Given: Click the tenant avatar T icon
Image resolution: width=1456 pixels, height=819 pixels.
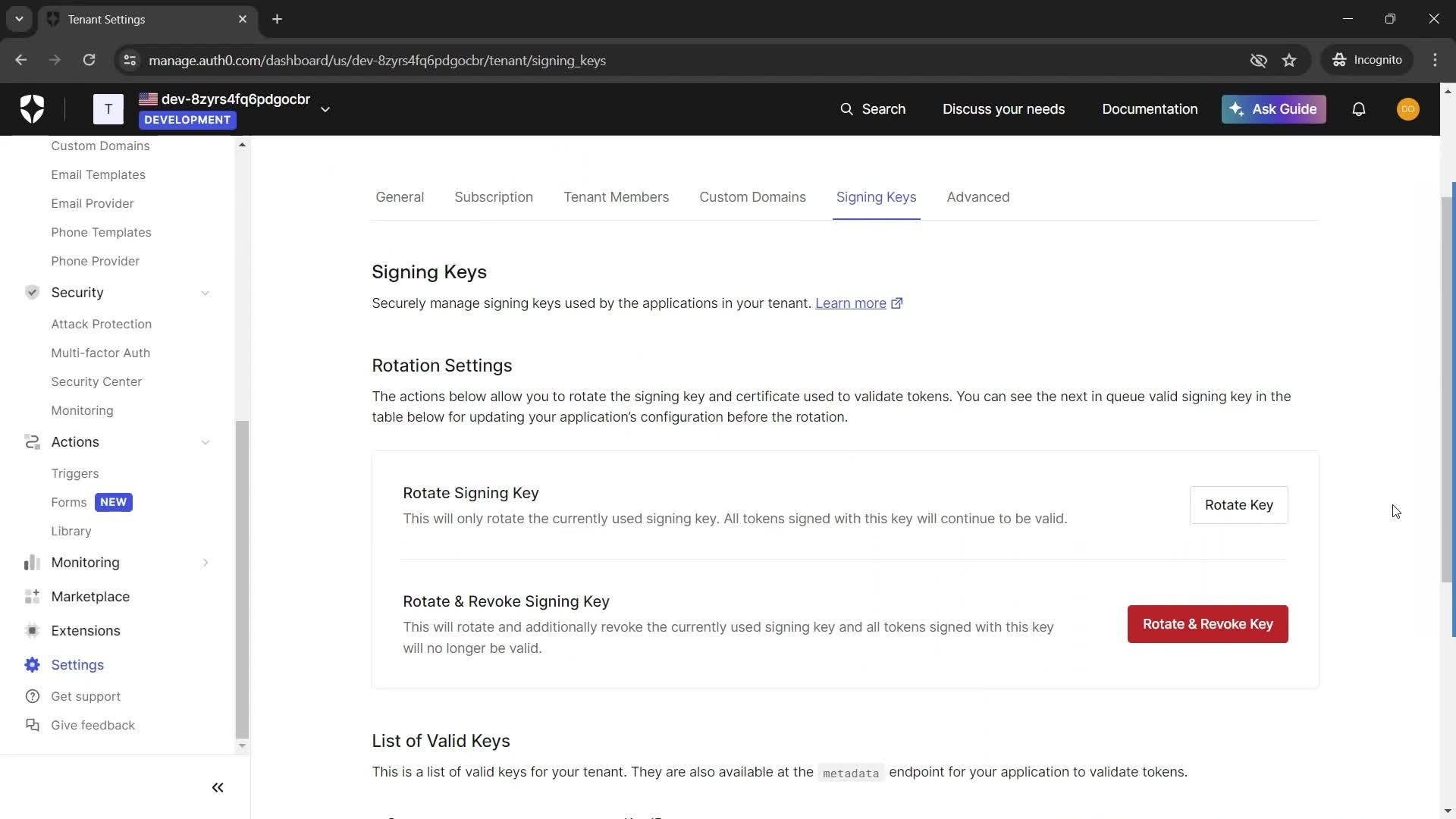Looking at the screenshot, I should (x=108, y=109).
